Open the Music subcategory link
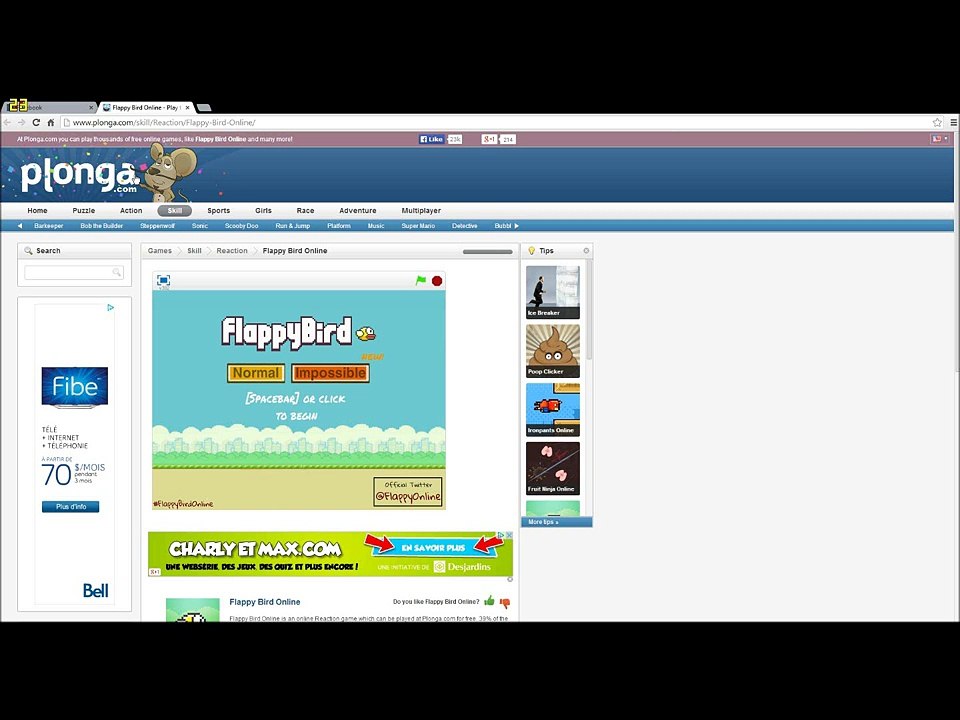960x720 pixels. pyautogui.click(x=376, y=226)
